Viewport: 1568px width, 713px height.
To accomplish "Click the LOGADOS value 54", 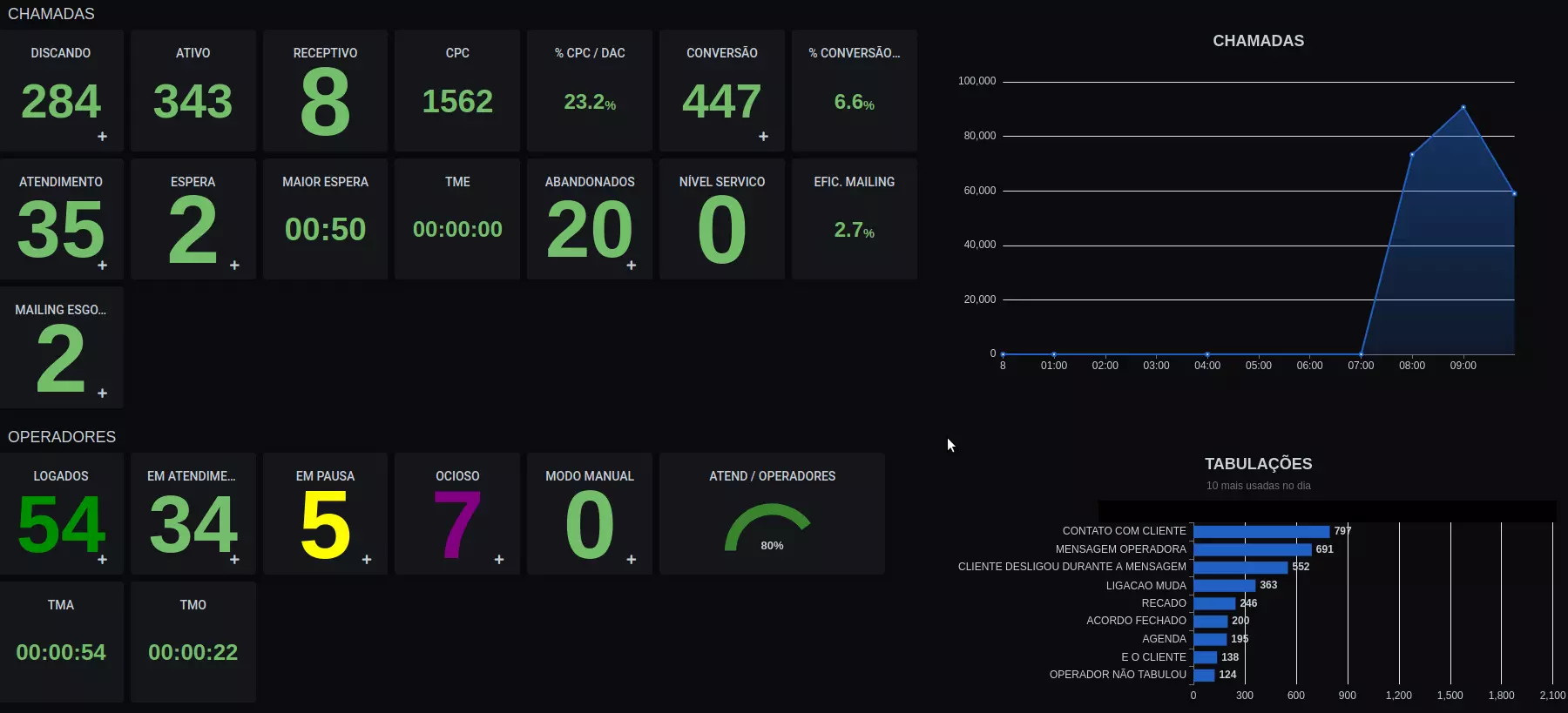I will (x=61, y=524).
